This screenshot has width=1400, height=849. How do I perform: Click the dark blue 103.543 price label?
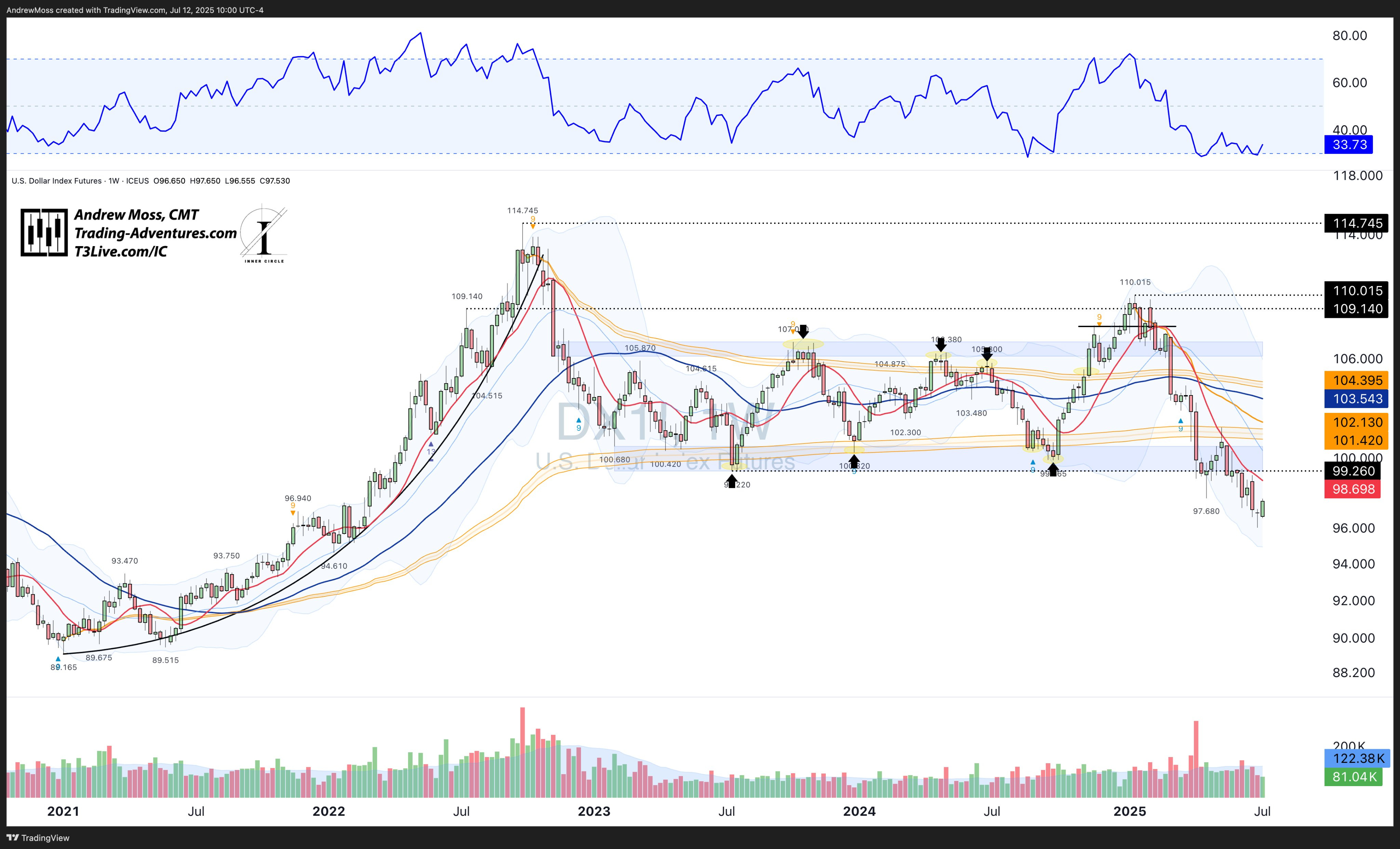click(x=1357, y=399)
